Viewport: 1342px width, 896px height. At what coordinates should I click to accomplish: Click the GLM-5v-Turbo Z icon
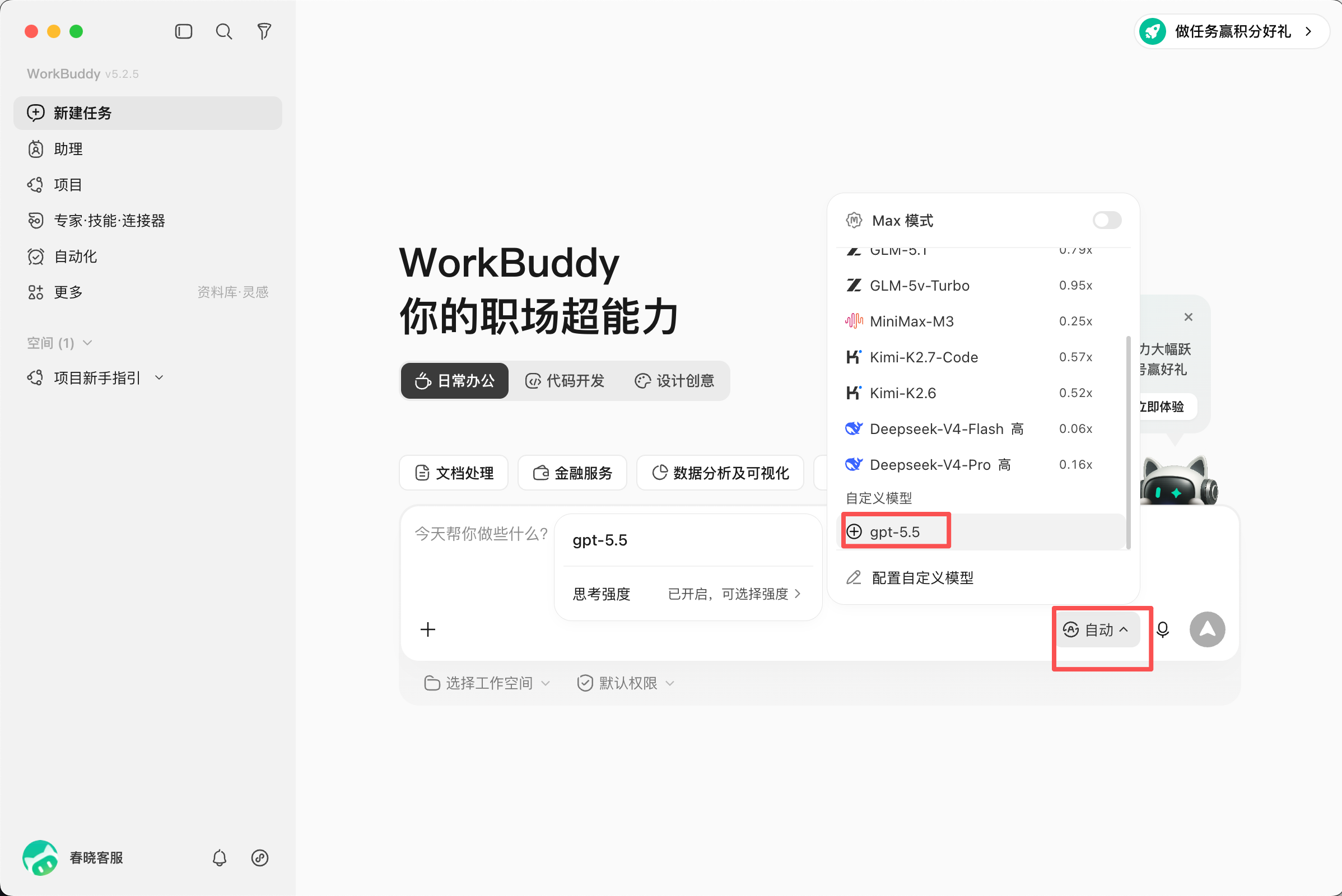pos(854,285)
